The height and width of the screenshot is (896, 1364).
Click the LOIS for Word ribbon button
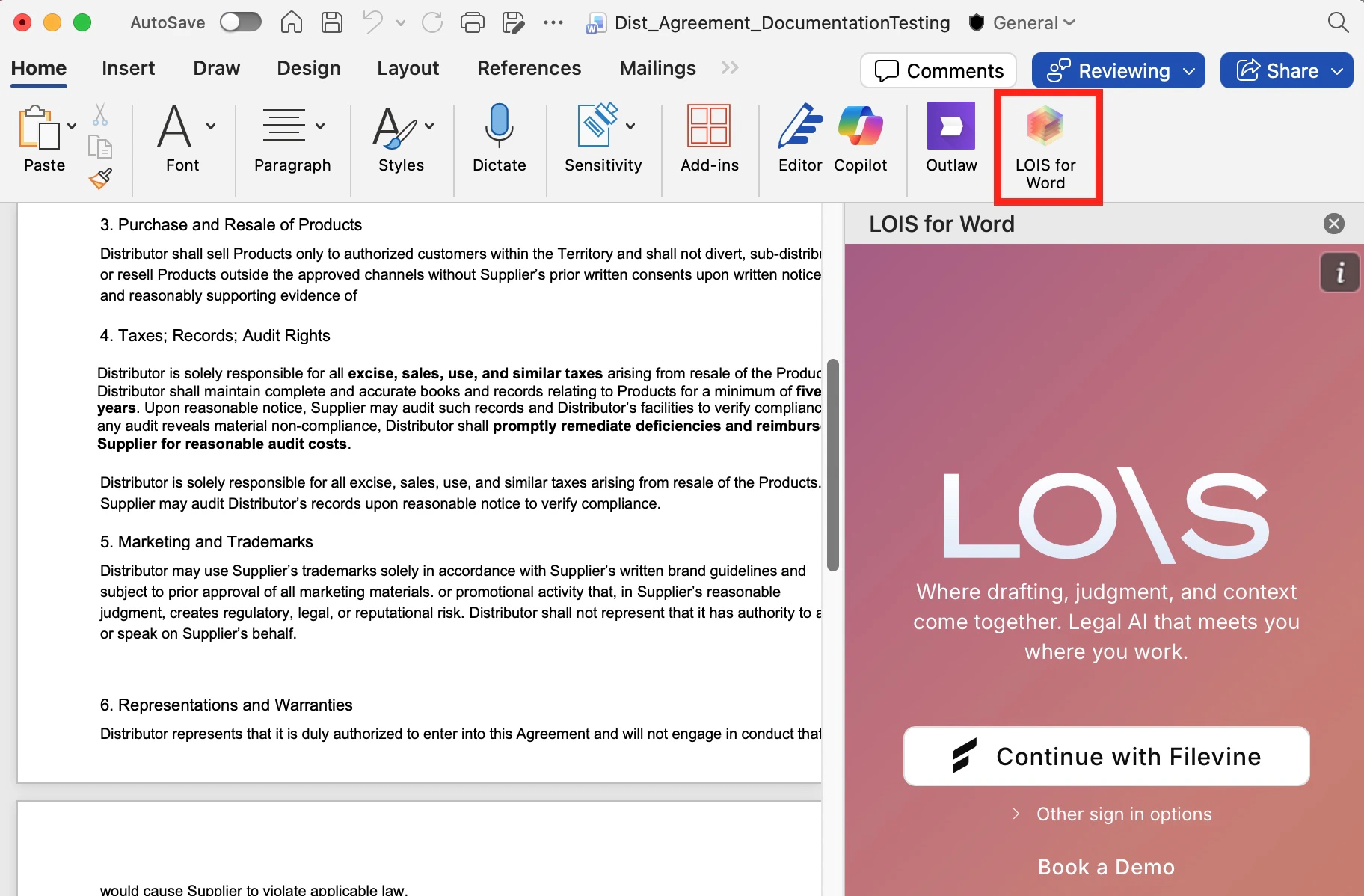pos(1045,147)
